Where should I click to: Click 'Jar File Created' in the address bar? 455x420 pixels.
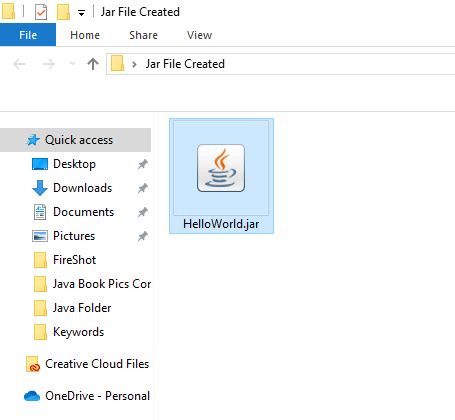[185, 64]
